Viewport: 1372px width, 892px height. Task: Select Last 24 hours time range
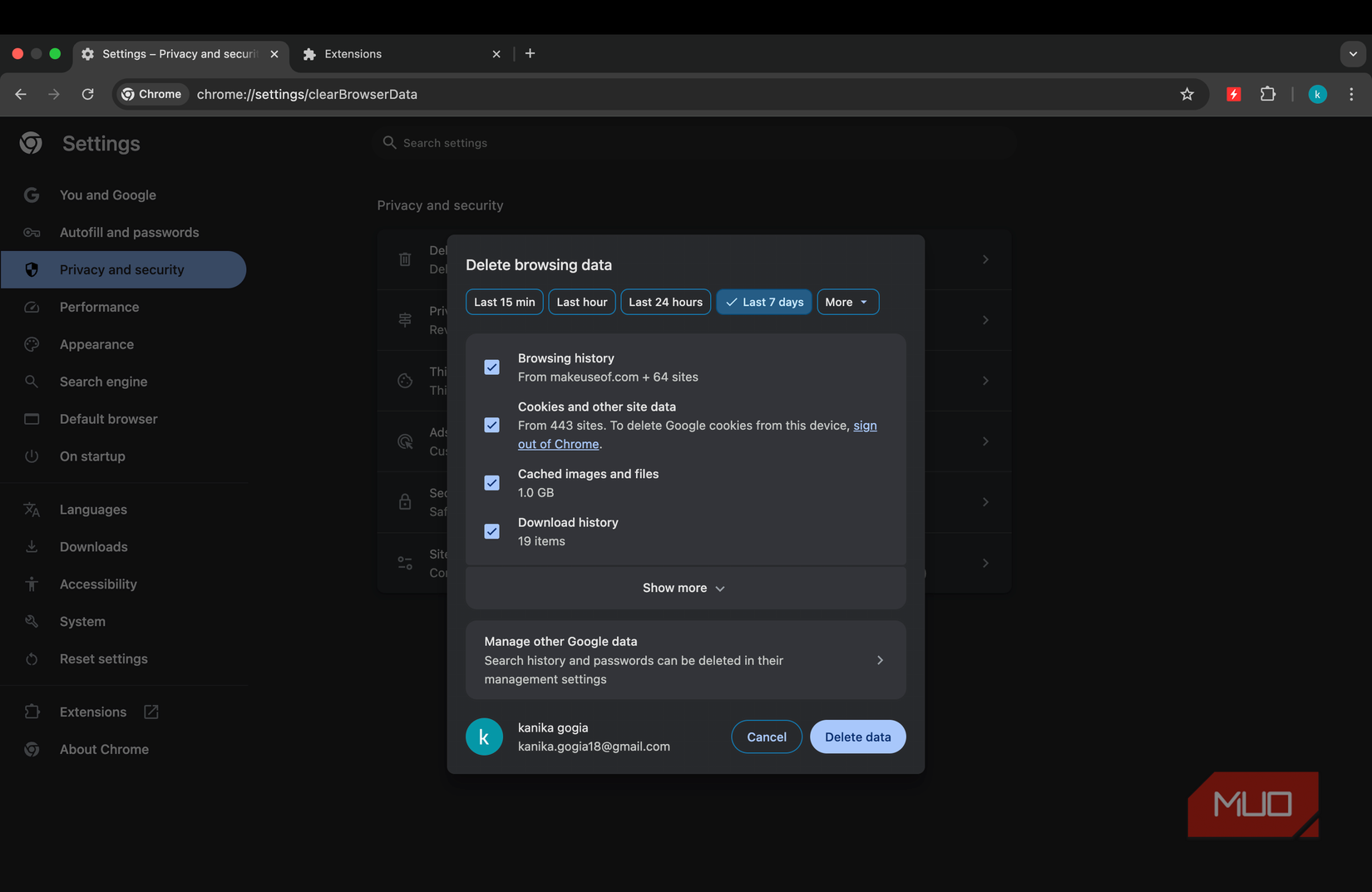665,302
